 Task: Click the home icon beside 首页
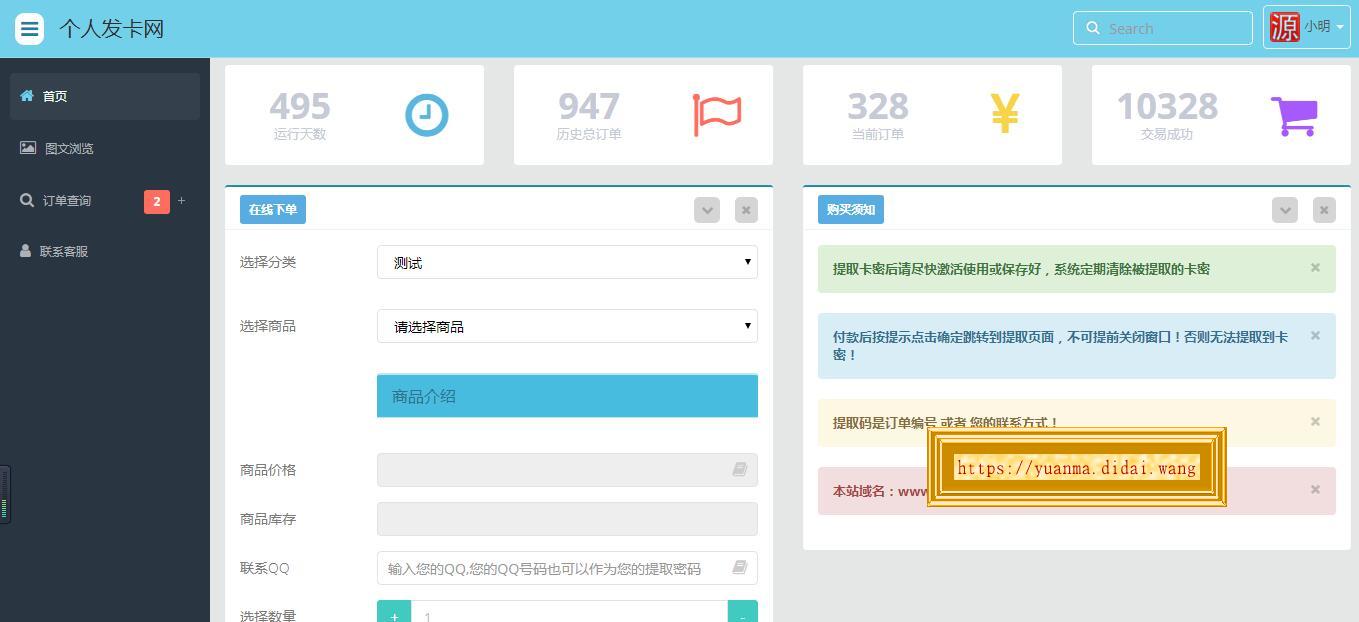tap(27, 96)
